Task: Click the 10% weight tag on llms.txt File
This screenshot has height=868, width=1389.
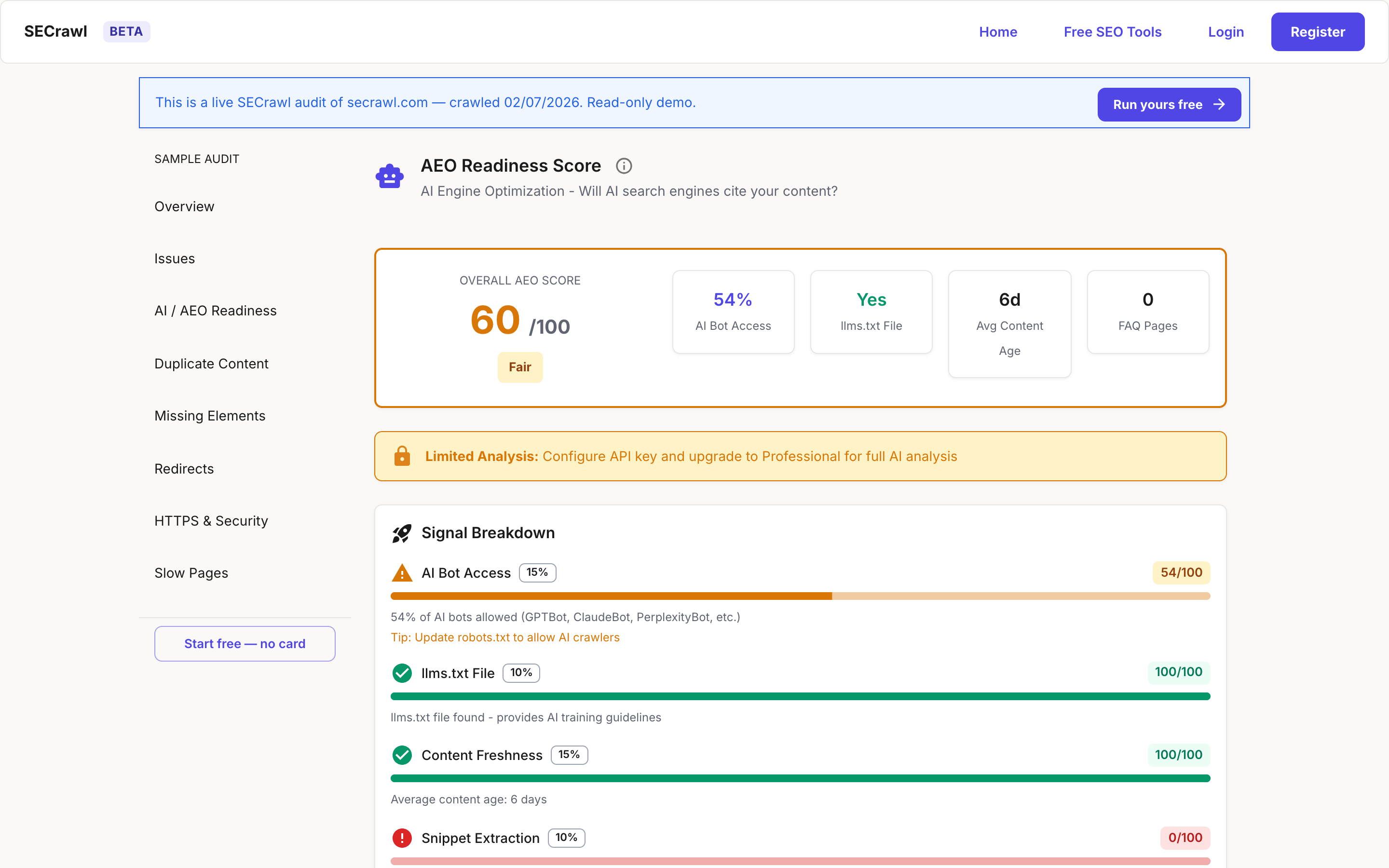Action: (521, 673)
